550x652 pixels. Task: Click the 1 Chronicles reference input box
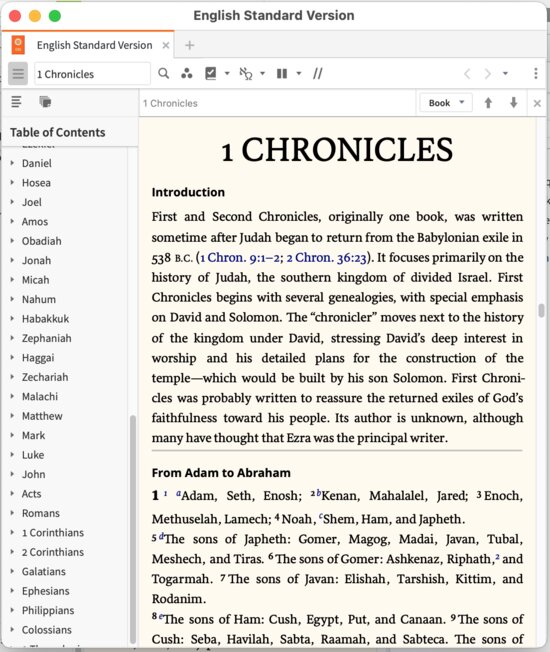point(92,74)
